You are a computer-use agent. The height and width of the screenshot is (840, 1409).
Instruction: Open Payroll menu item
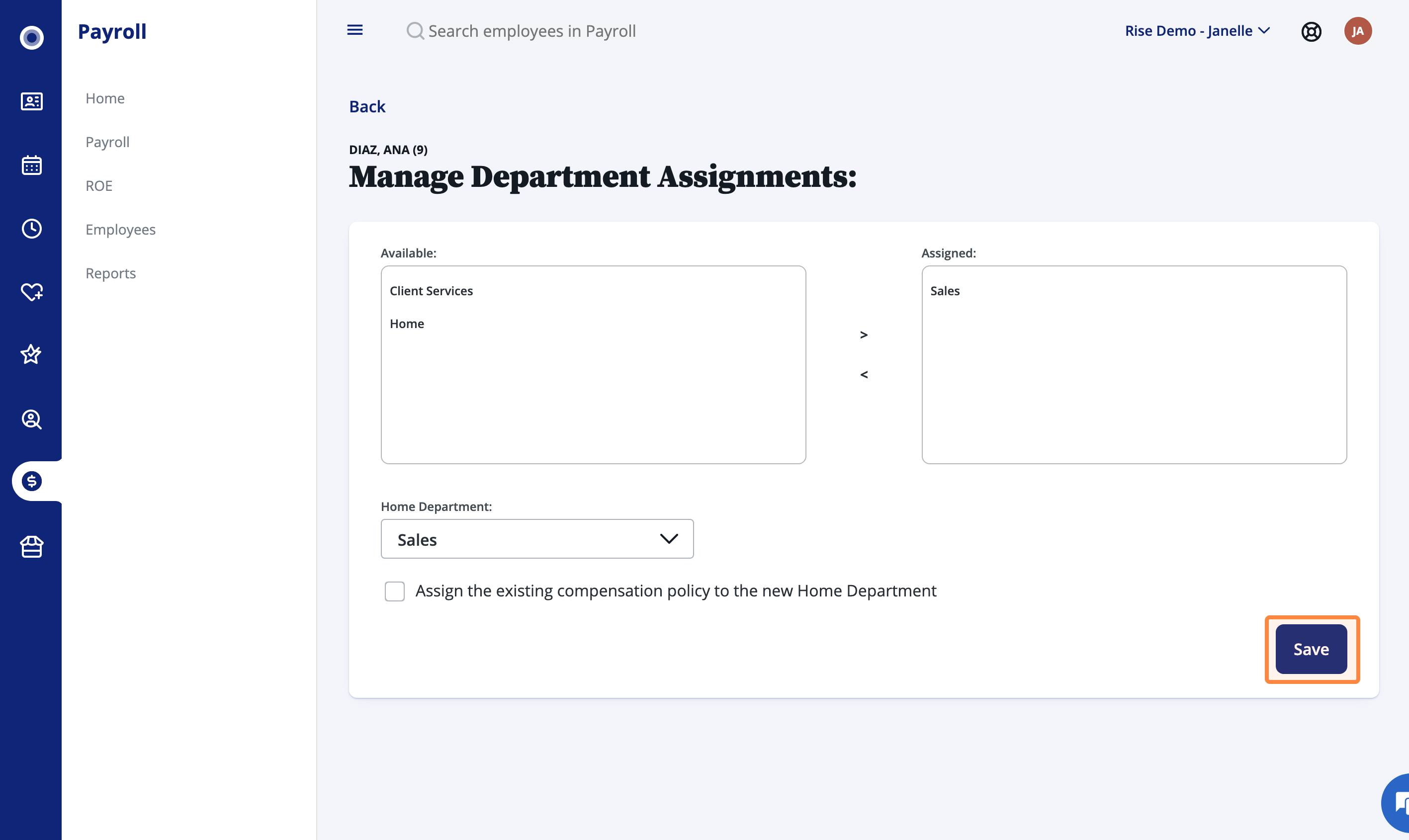click(x=107, y=142)
